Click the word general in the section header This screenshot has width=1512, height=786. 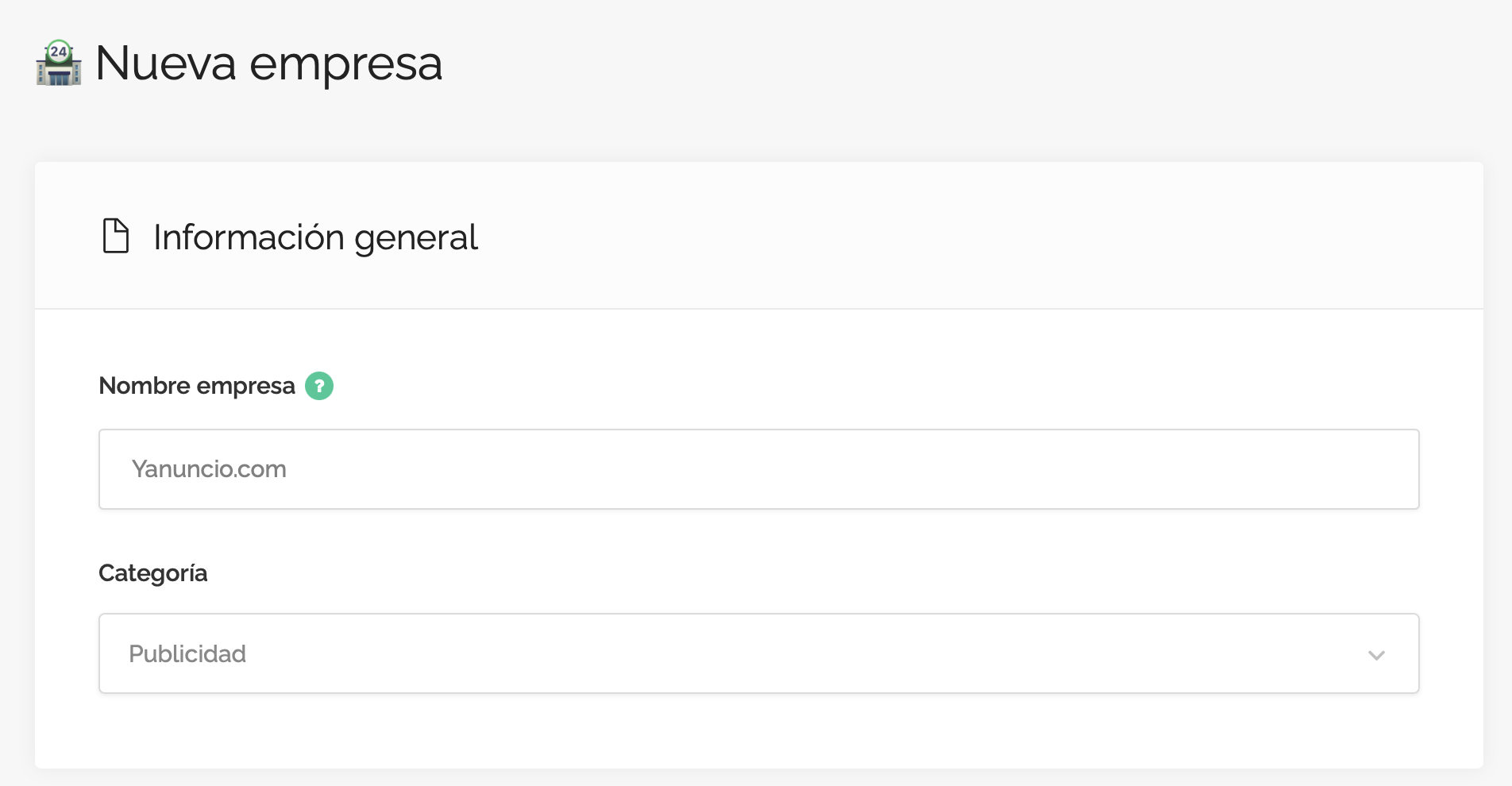415,237
